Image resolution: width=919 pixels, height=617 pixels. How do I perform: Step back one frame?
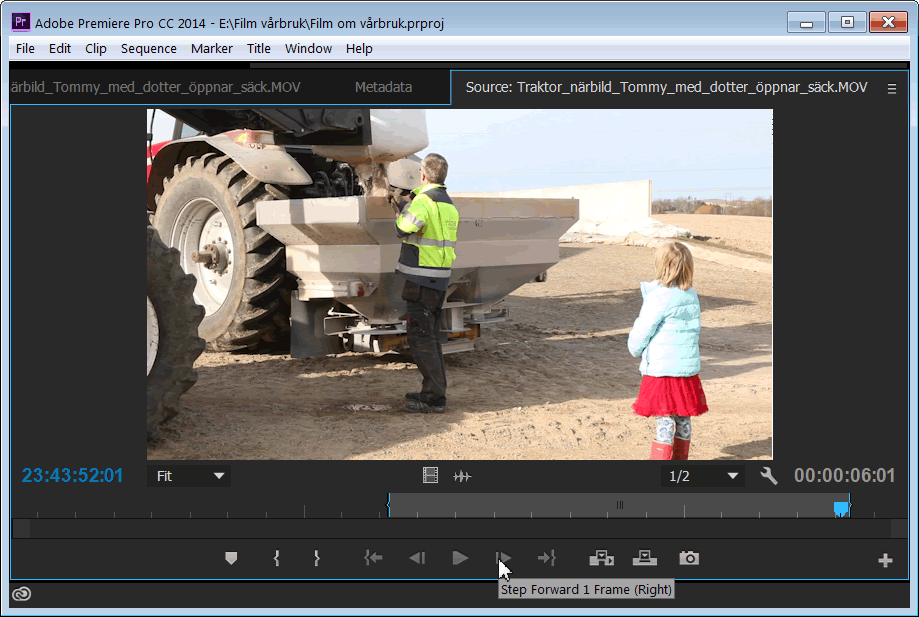point(417,559)
